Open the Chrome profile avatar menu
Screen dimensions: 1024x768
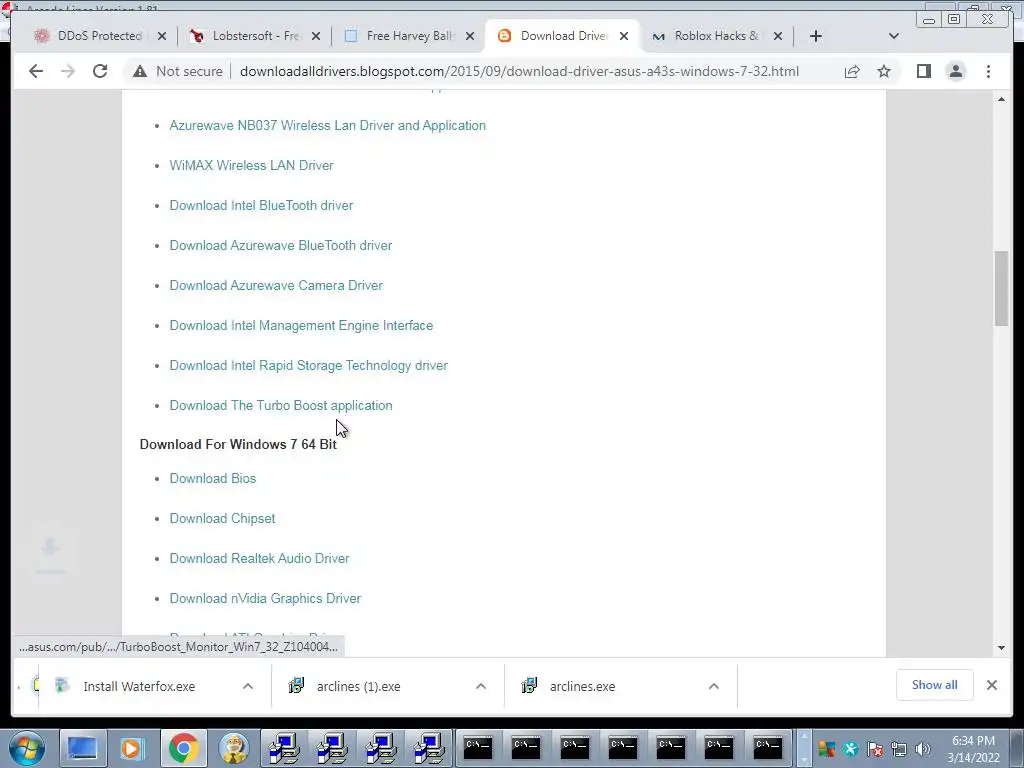click(x=955, y=71)
